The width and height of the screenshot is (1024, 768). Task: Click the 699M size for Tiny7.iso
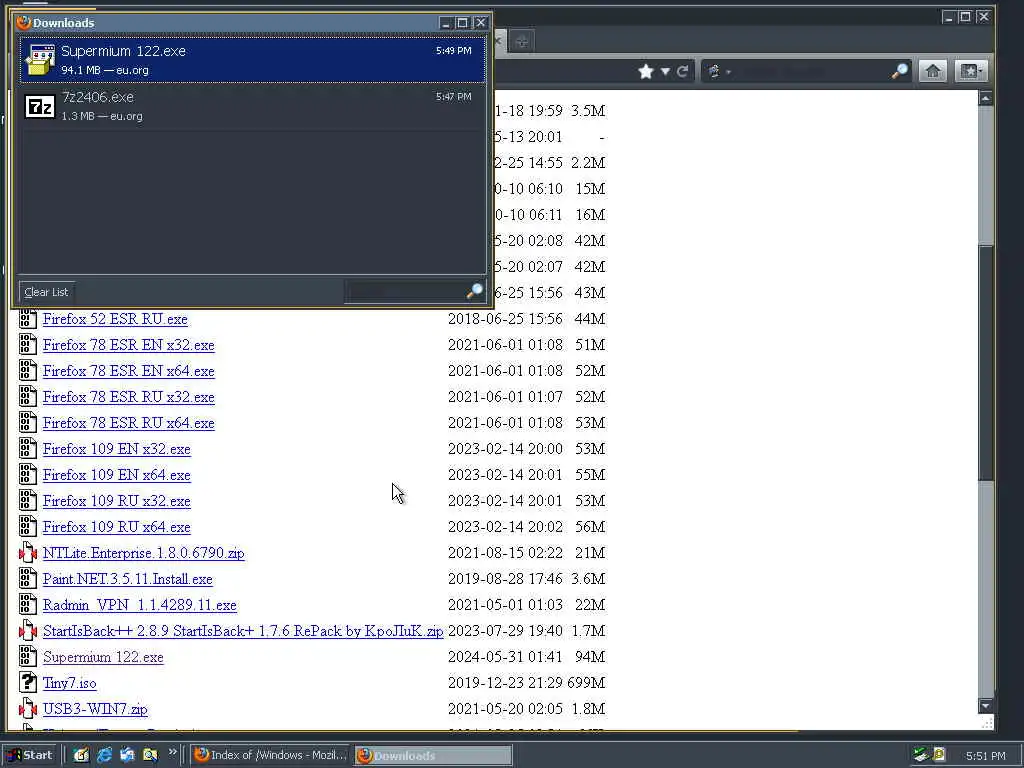coord(586,683)
